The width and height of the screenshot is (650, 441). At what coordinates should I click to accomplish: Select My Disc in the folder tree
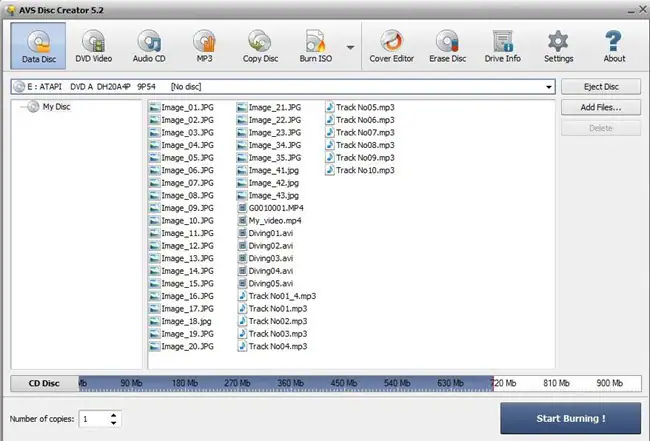tap(56, 107)
